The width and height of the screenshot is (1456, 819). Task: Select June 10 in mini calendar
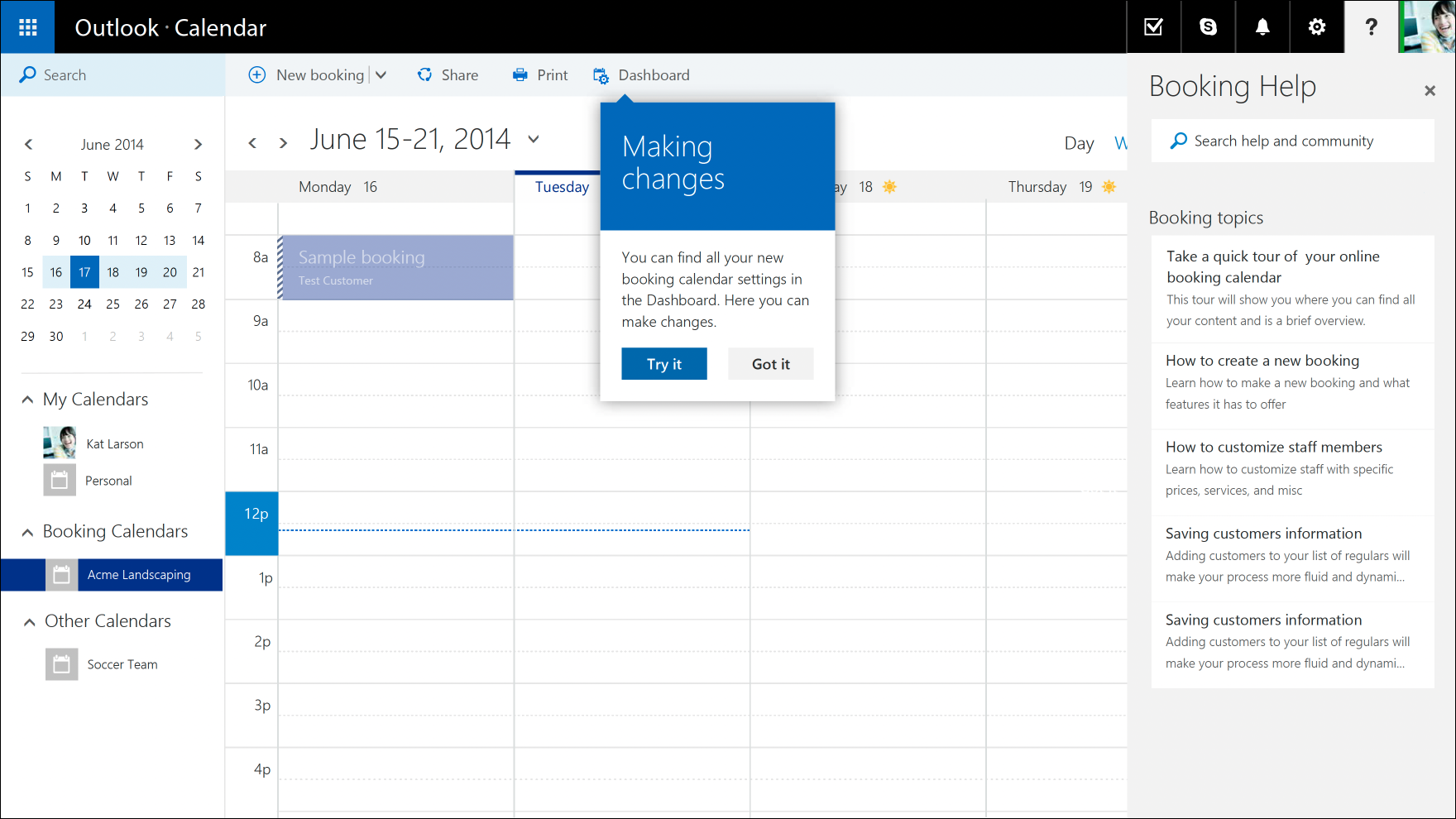tap(84, 241)
